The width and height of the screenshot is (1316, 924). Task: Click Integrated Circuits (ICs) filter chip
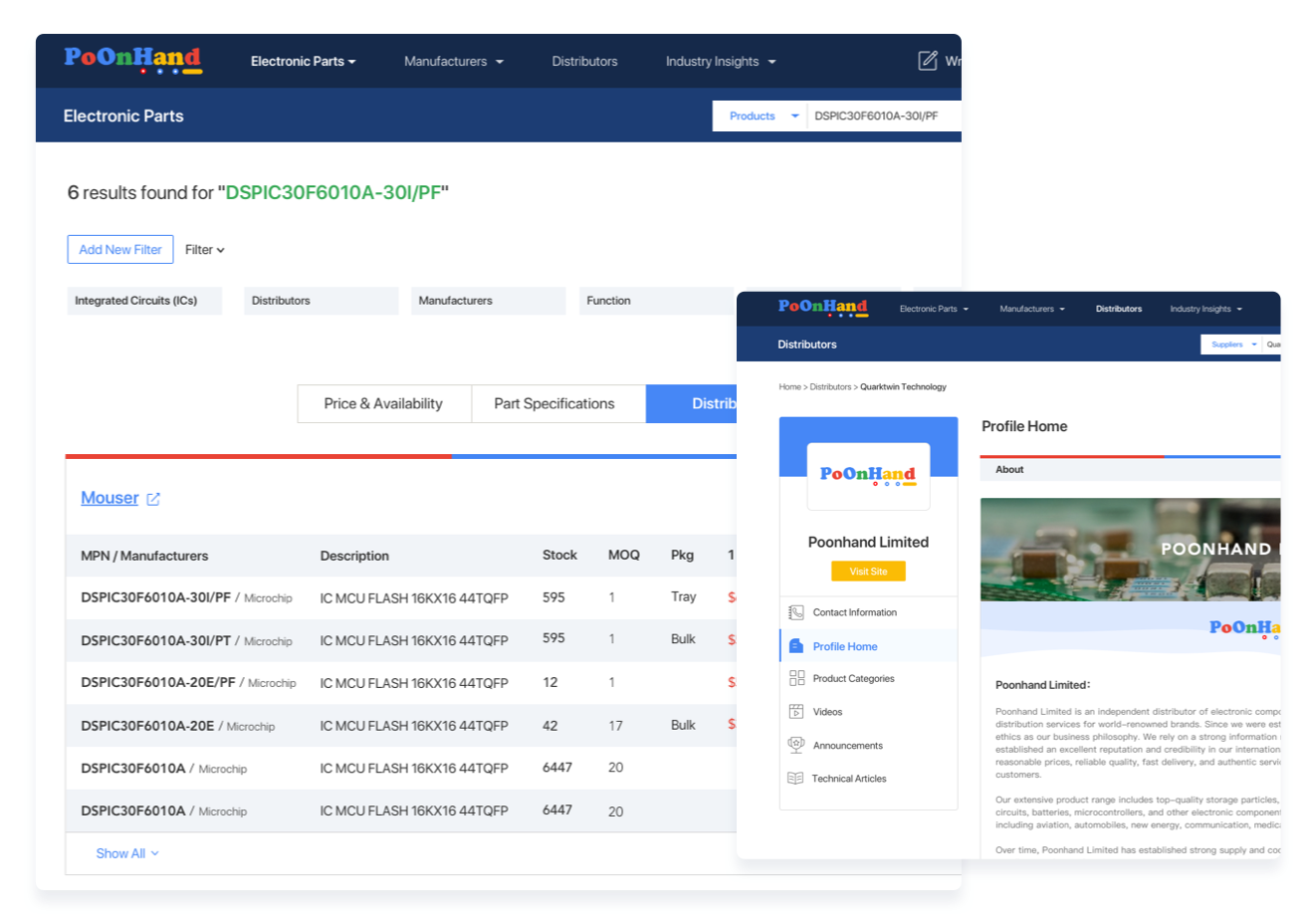[144, 301]
